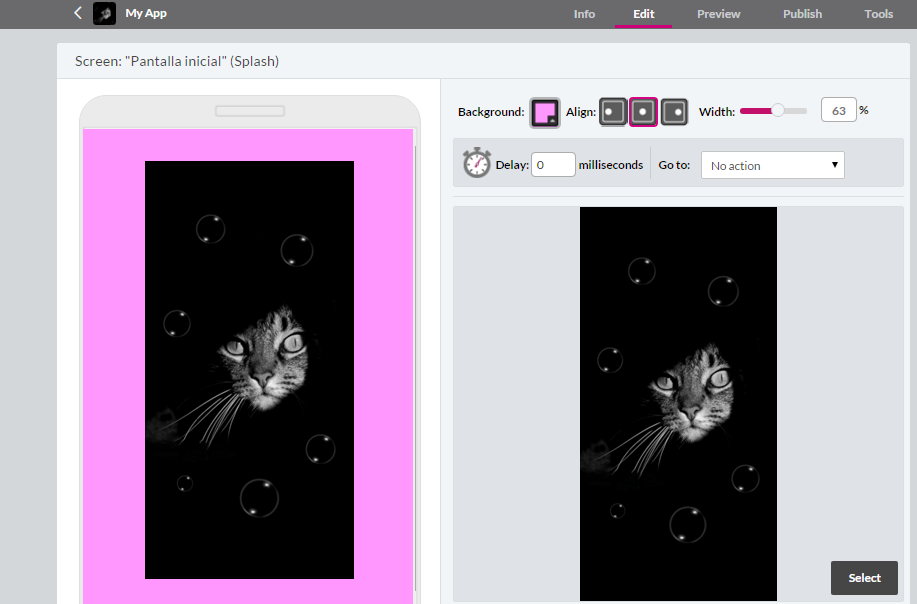Switch to the Info tab
Viewport: 917px width, 604px height.
tap(584, 14)
